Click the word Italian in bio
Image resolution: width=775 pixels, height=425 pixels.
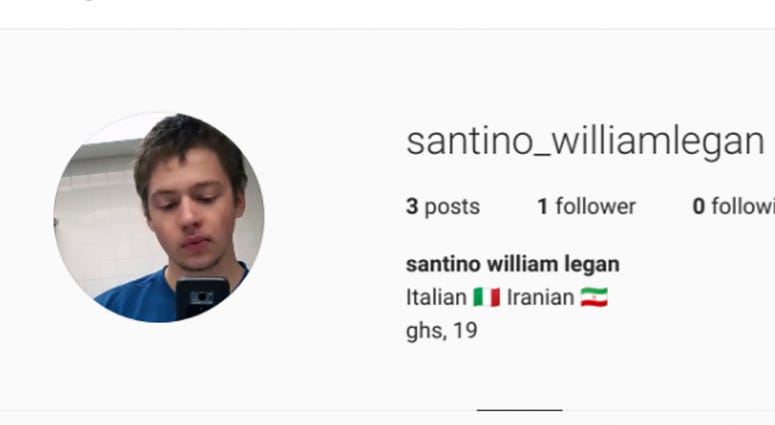pyautogui.click(x=436, y=298)
